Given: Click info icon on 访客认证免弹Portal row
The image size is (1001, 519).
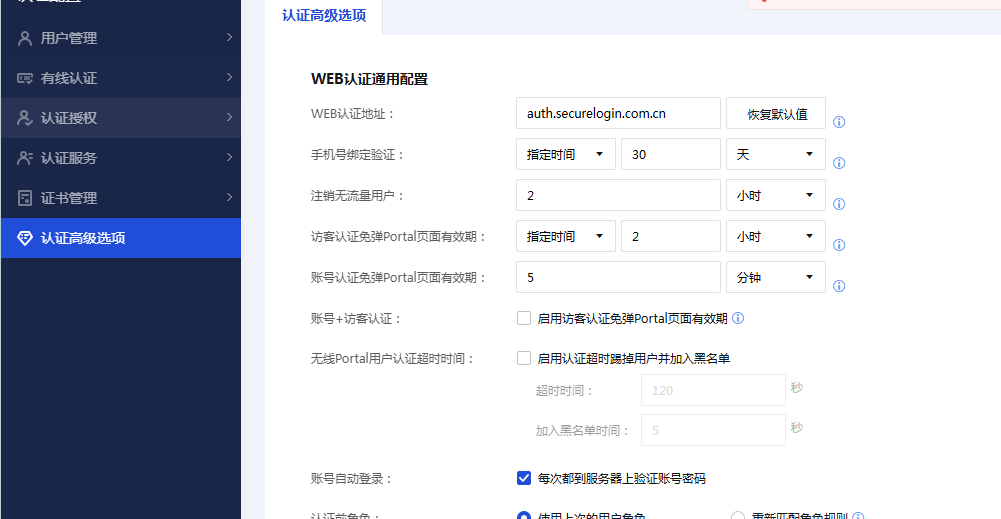Looking at the screenshot, I should pos(839,245).
